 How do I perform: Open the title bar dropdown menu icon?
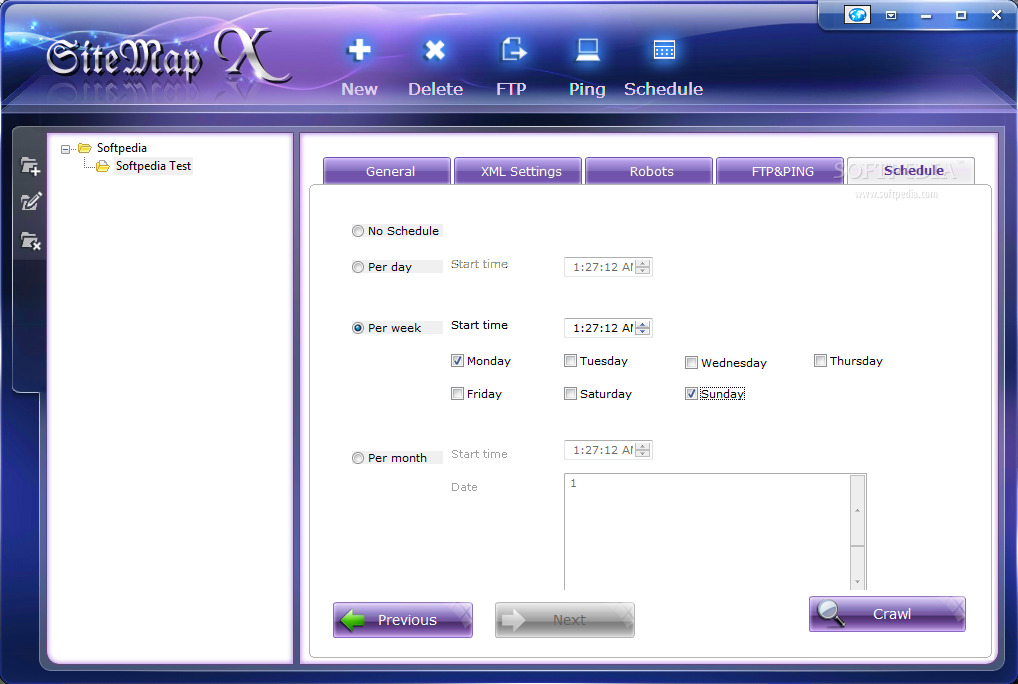[x=891, y=15]
